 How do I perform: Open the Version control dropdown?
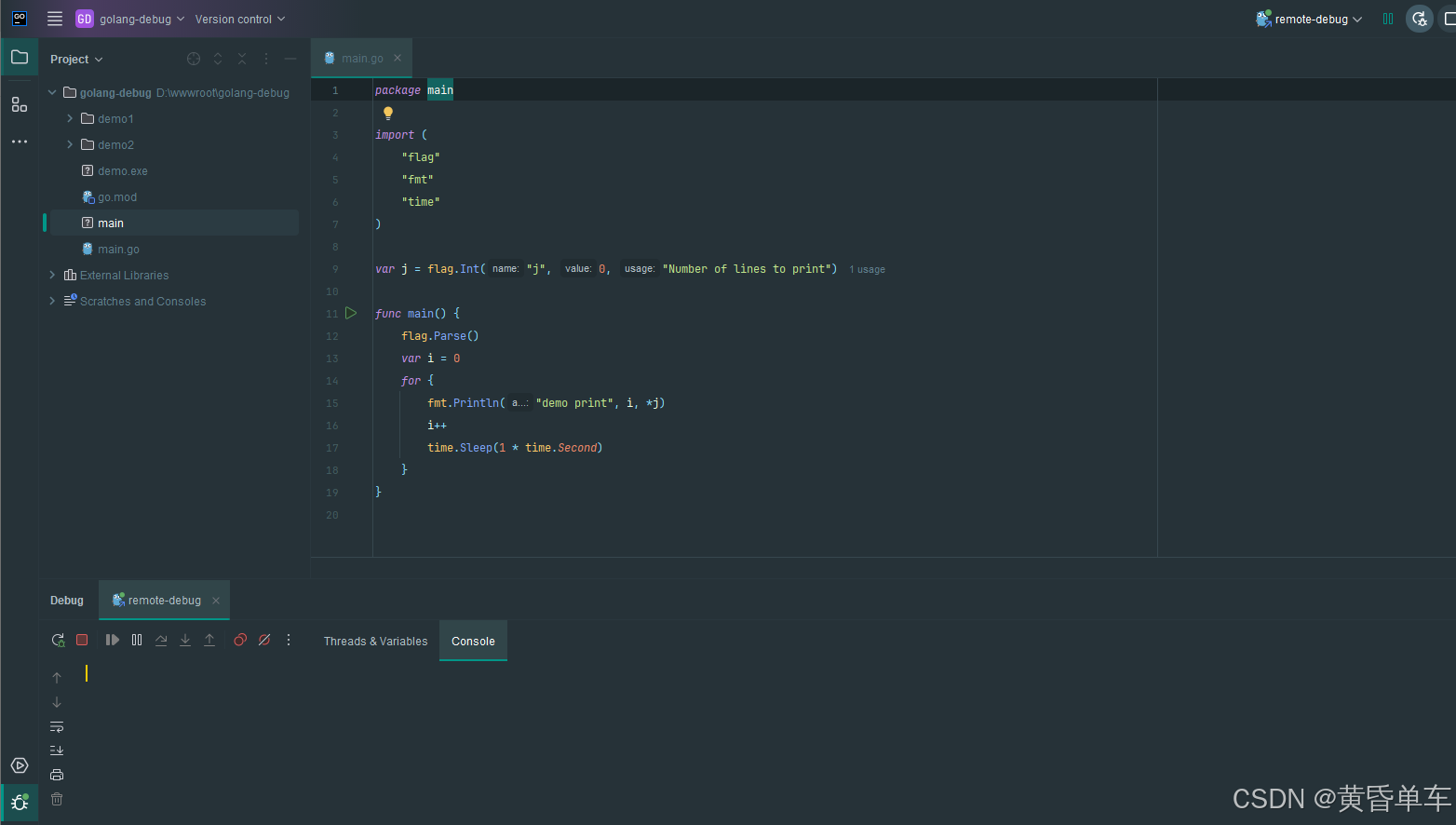point(240,19)
